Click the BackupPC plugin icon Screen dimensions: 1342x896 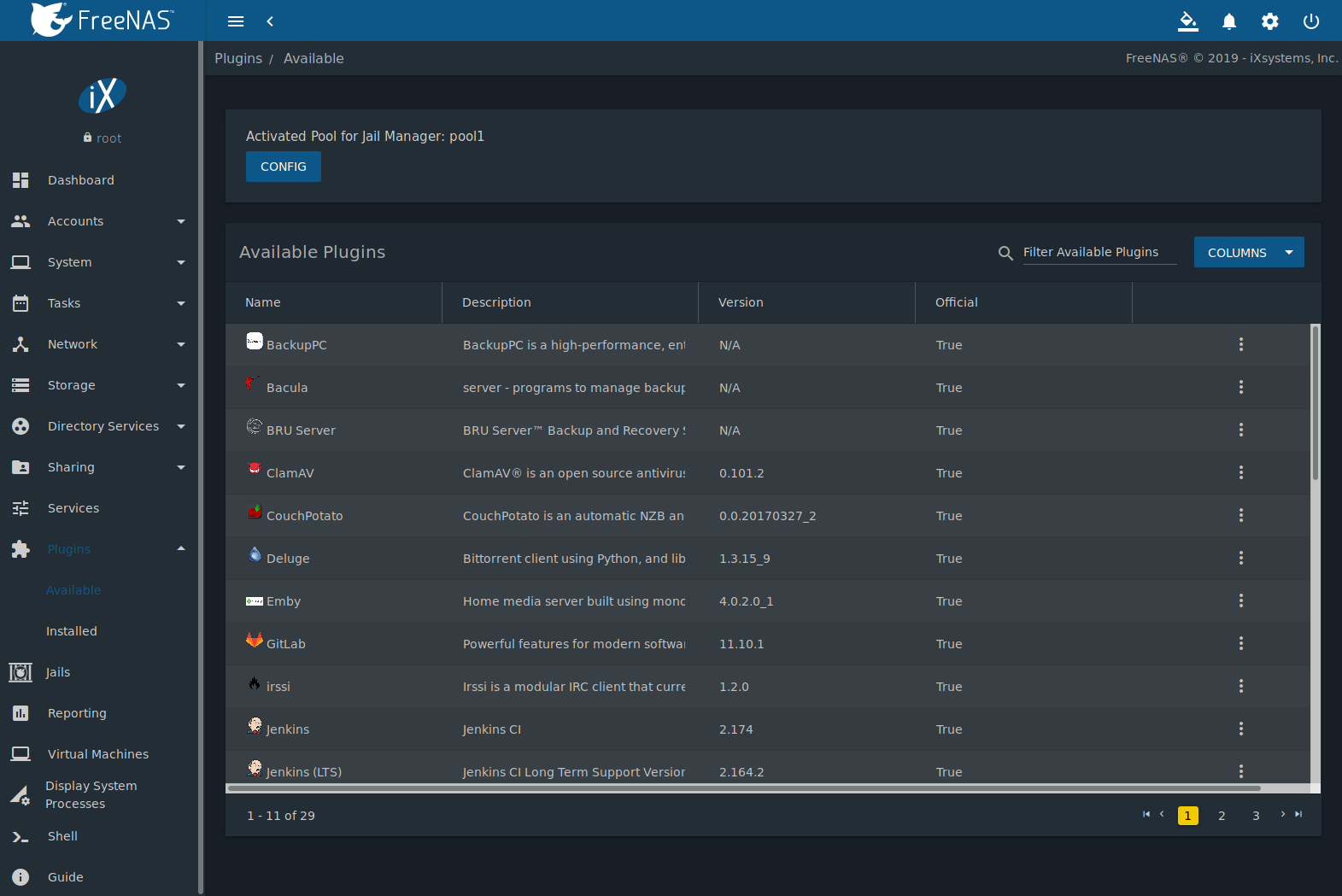[255, 341]
